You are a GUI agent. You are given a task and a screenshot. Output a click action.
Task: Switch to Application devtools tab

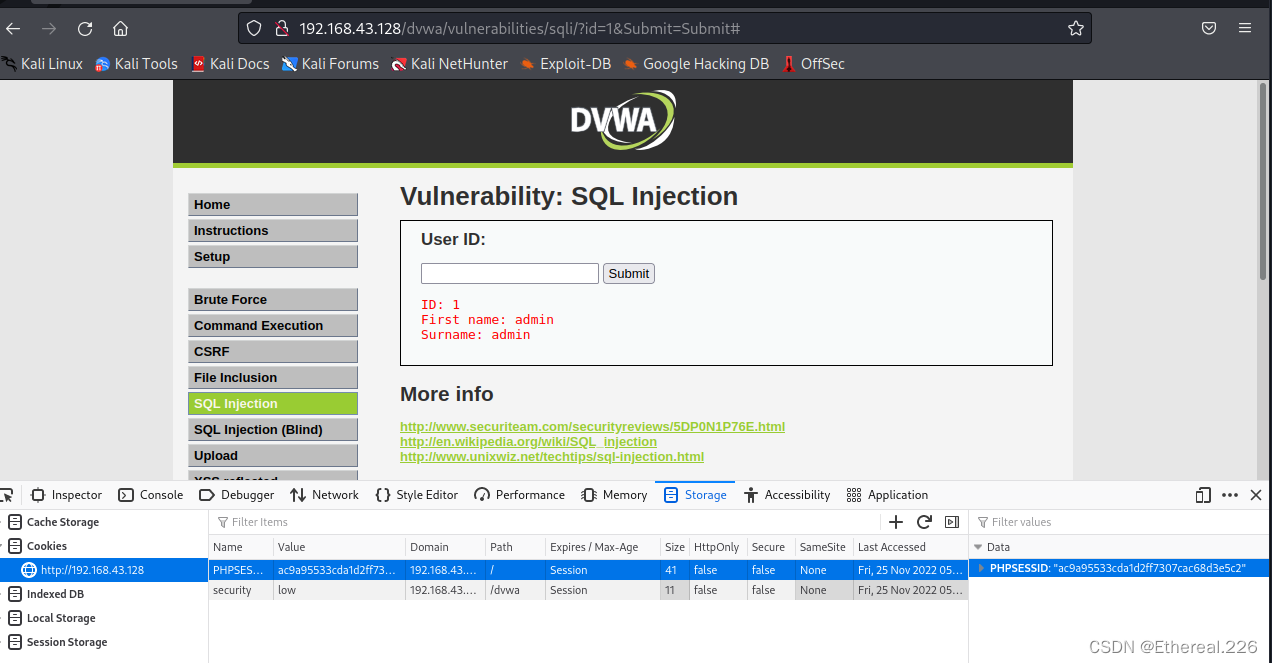click(887, 495)
